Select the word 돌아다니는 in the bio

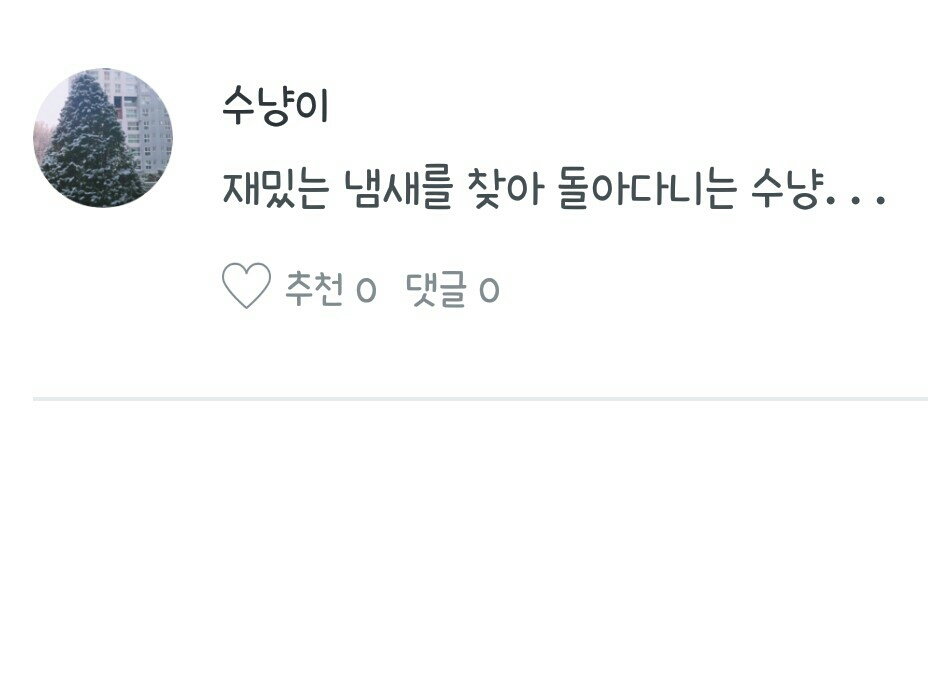(647, 189)
